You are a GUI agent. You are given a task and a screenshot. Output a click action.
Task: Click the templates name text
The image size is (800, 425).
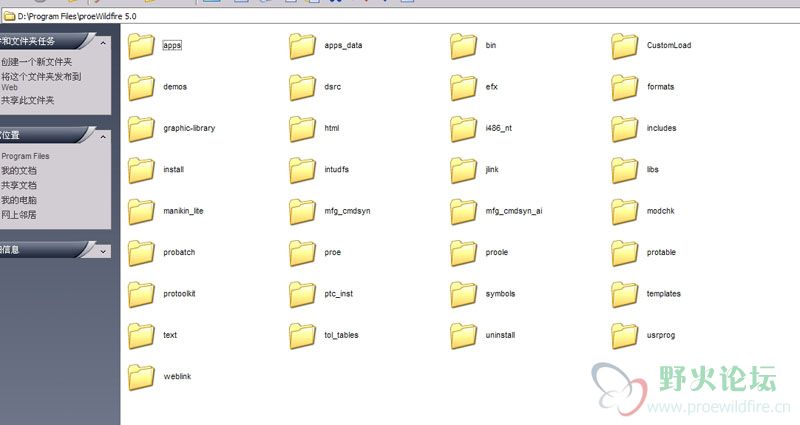[663, 294]
